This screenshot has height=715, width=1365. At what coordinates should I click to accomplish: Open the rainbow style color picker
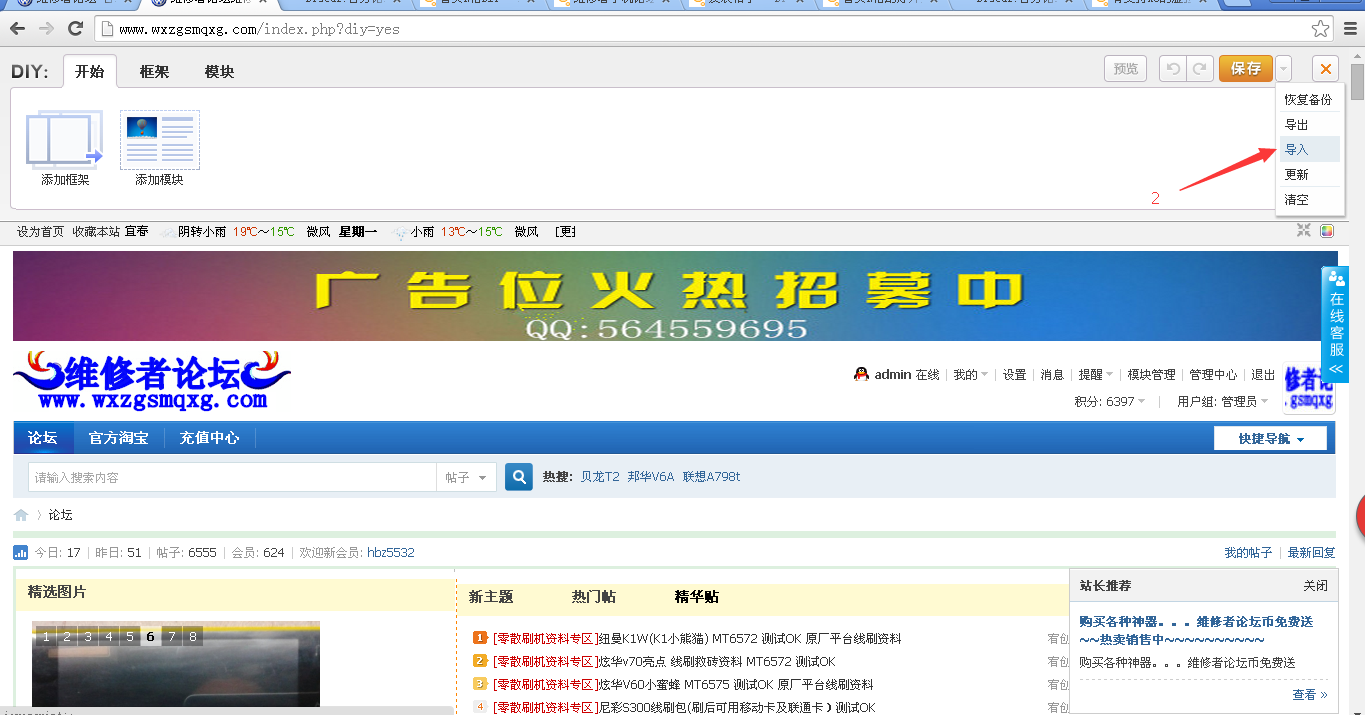pos(1327,231)
